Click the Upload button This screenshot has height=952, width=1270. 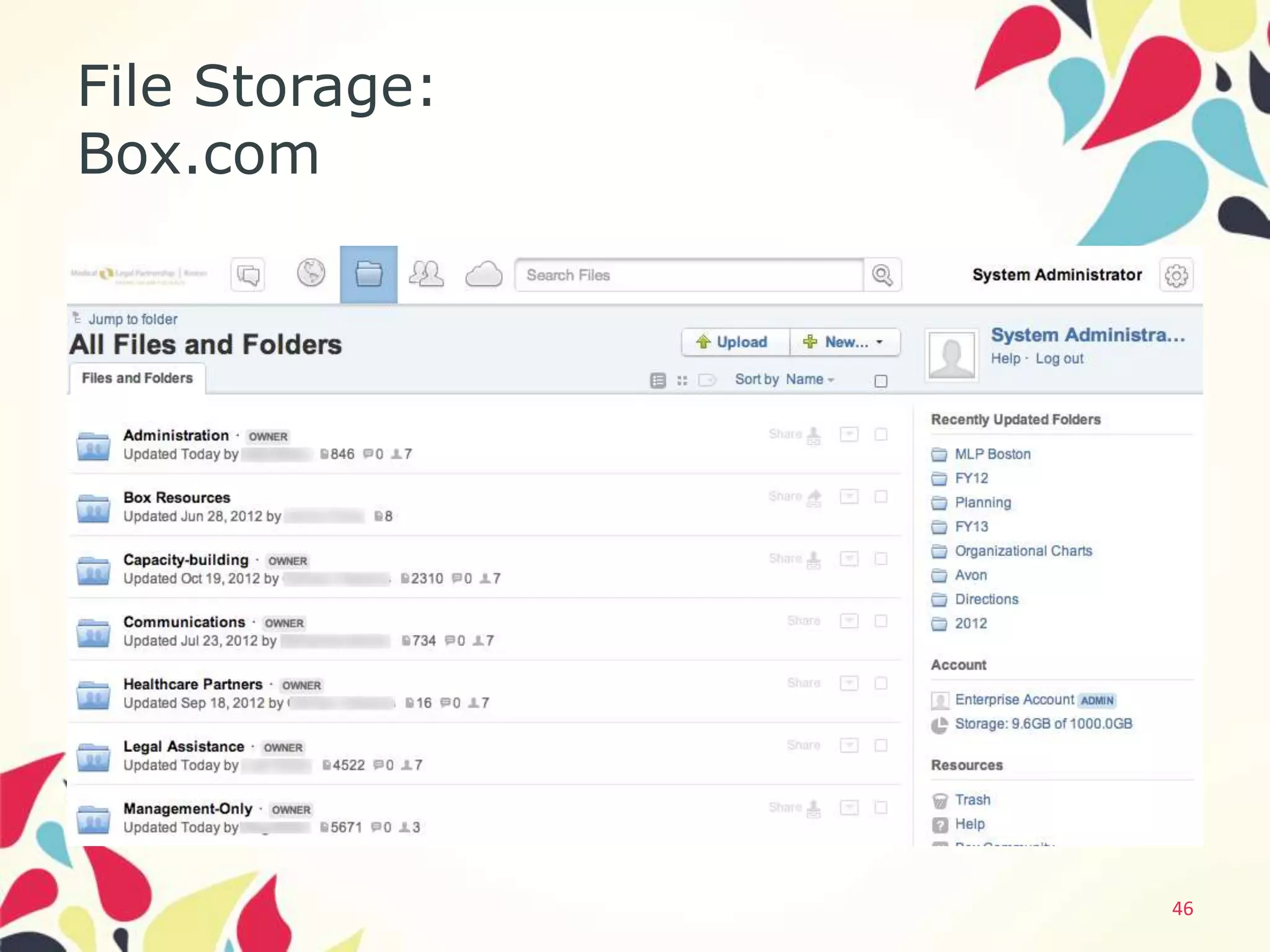click(735, 342)
